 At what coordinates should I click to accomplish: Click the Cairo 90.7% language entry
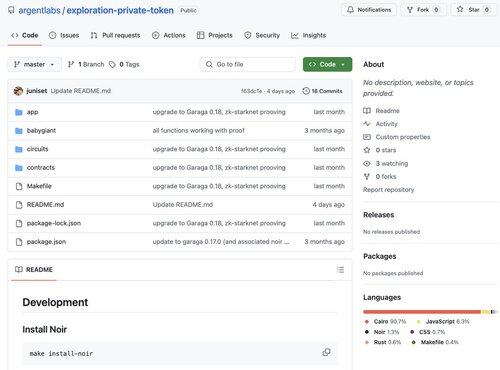coord(385,321)
